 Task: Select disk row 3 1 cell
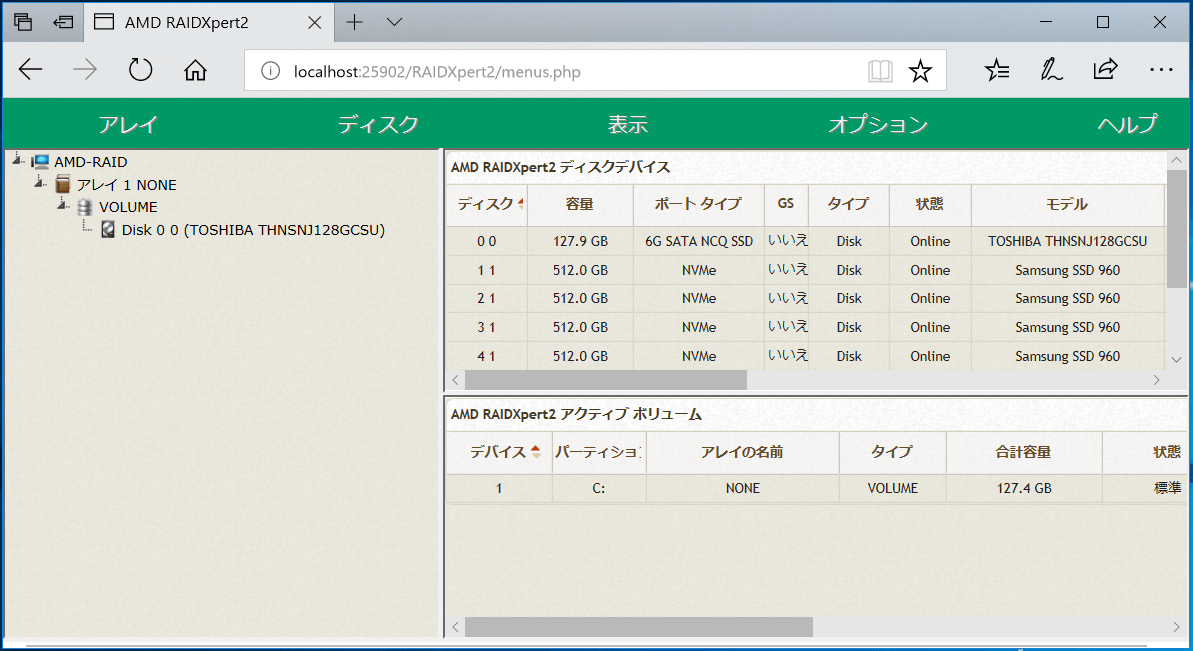point(487,327)
